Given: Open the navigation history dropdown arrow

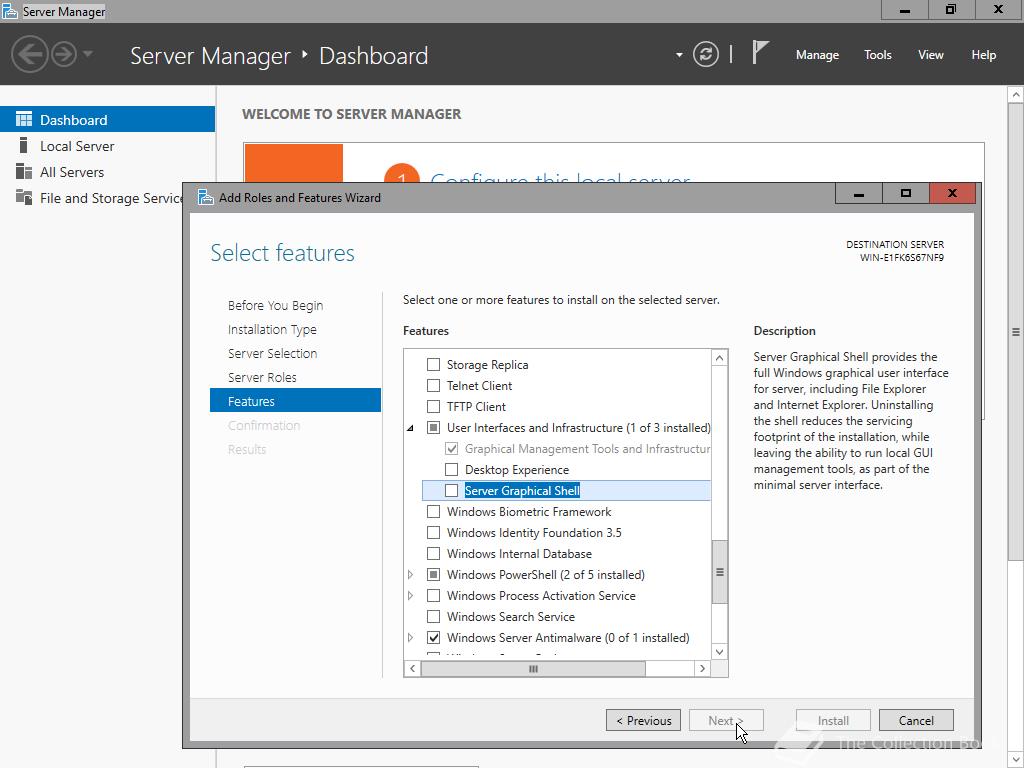Looking at the screenshot, I should (88, 54).
